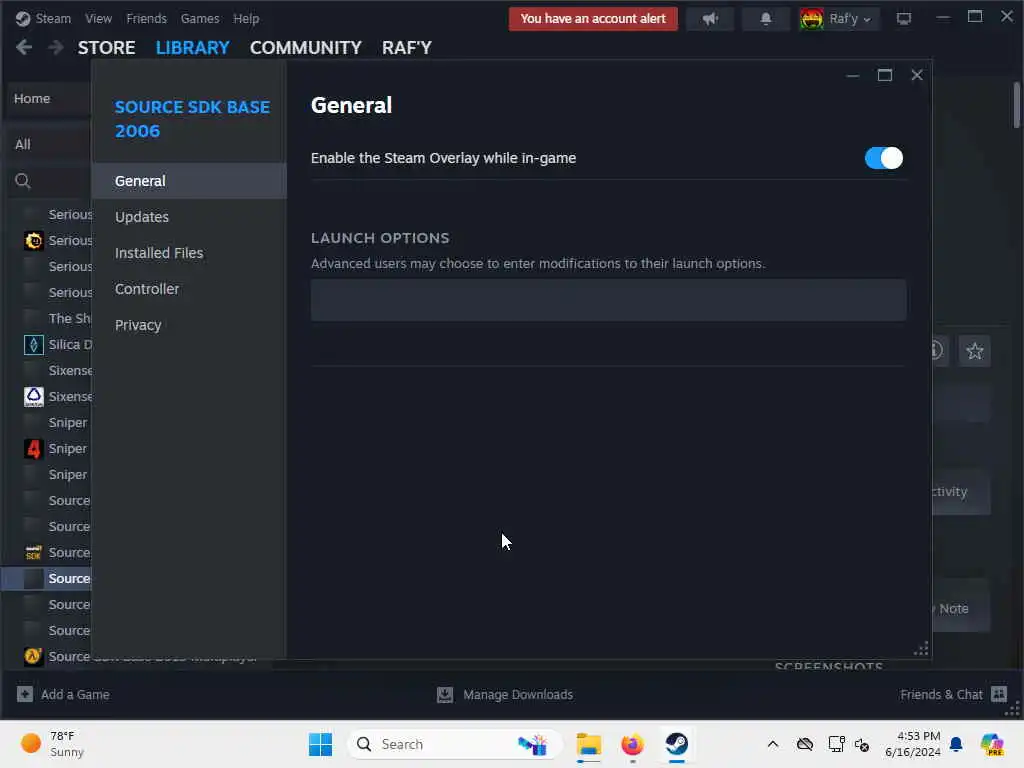Click the Add a Game plus icon
Screen dimensions: 1024x768
(x=25, y=694)
